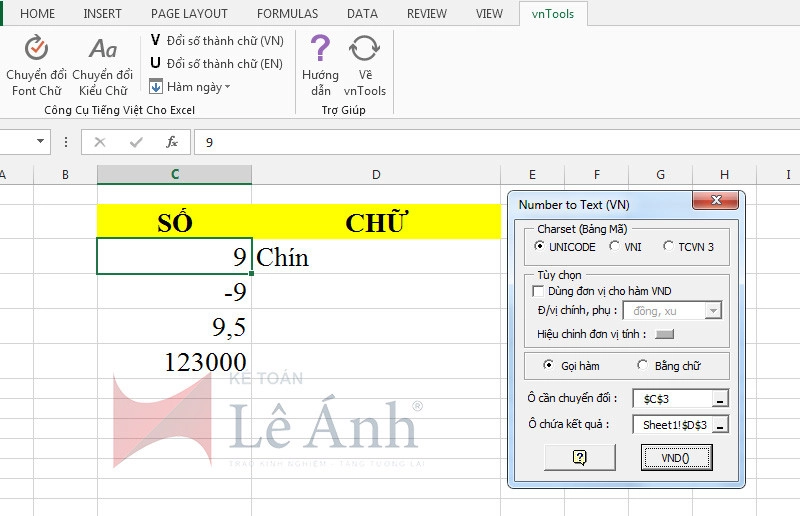Viewport: 800px width, 516px height.
Task: Click the Hiệu chỉnh đơn vị tính button
Action: coord(664,334)
